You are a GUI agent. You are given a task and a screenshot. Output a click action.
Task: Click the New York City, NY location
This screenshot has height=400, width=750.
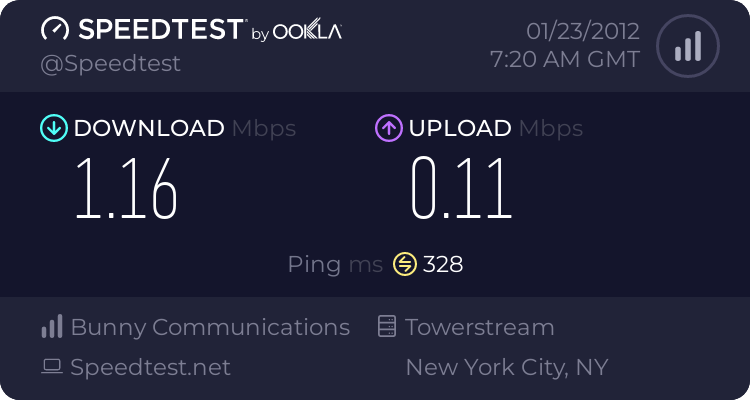click(507, 367)
